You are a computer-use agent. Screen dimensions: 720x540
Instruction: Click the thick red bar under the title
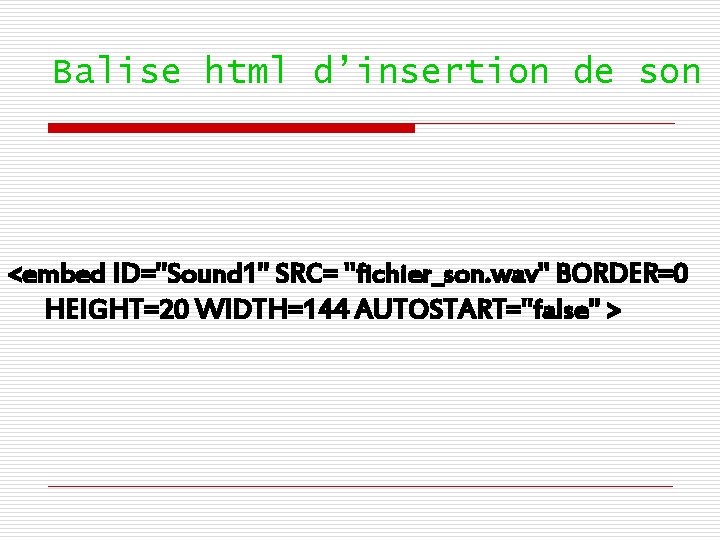tap(231, 128)
